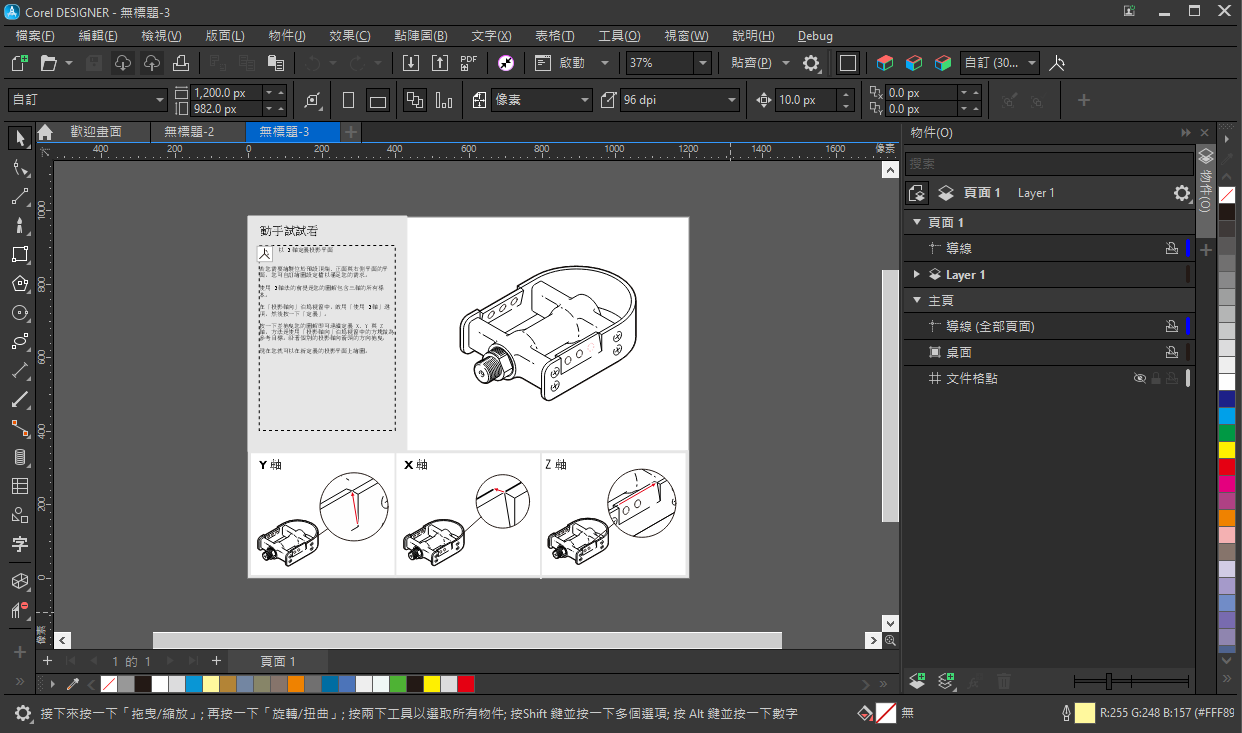Viewport: 1242px width, 733px height.
Task: Select the Rectangle tool in the toolbox
Action: tap(19, 254)
